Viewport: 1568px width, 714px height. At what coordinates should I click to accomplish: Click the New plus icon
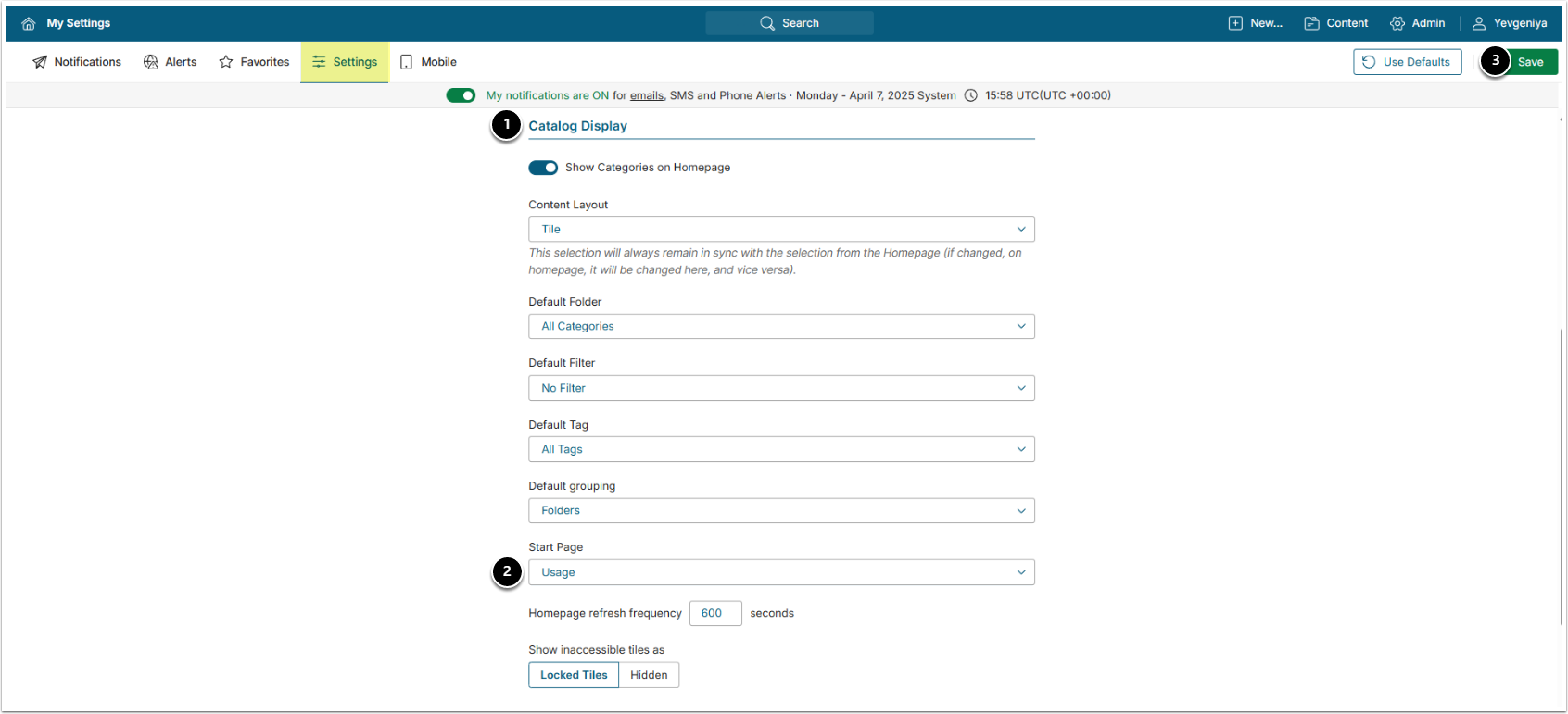click(x=1235, y=23)
